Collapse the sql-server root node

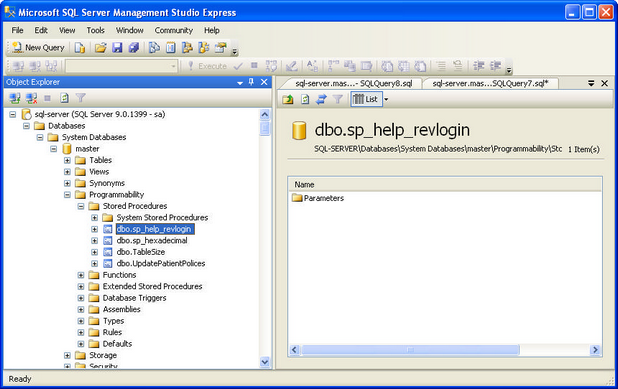13,114
